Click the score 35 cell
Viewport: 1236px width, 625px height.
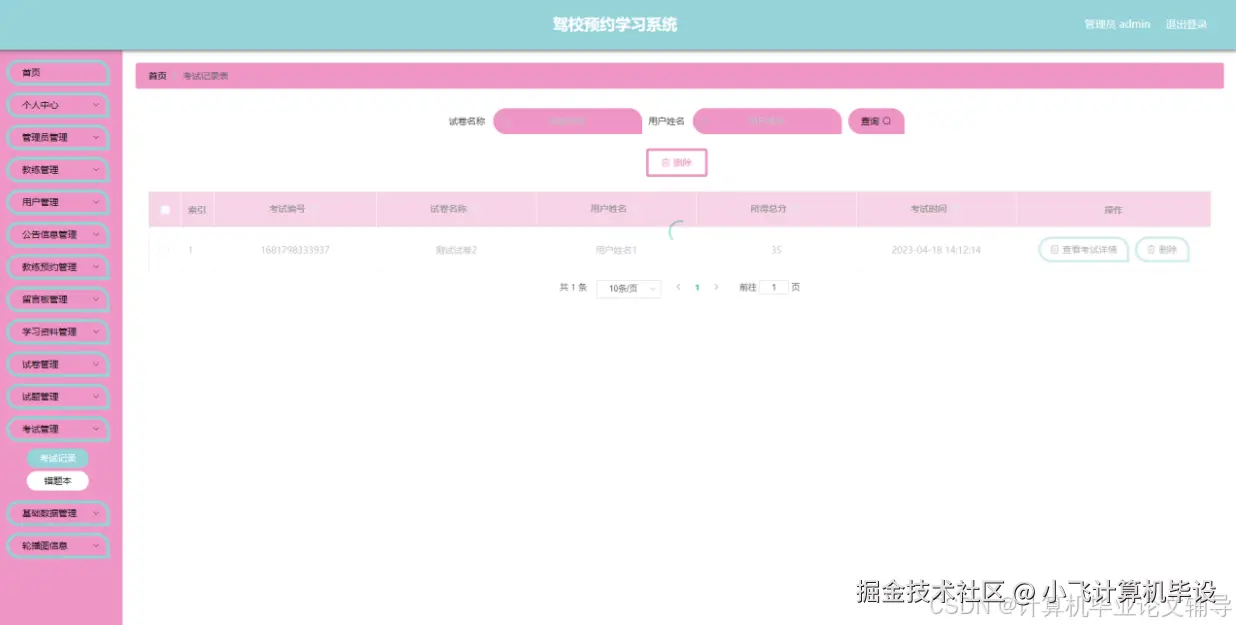[776, 250]
